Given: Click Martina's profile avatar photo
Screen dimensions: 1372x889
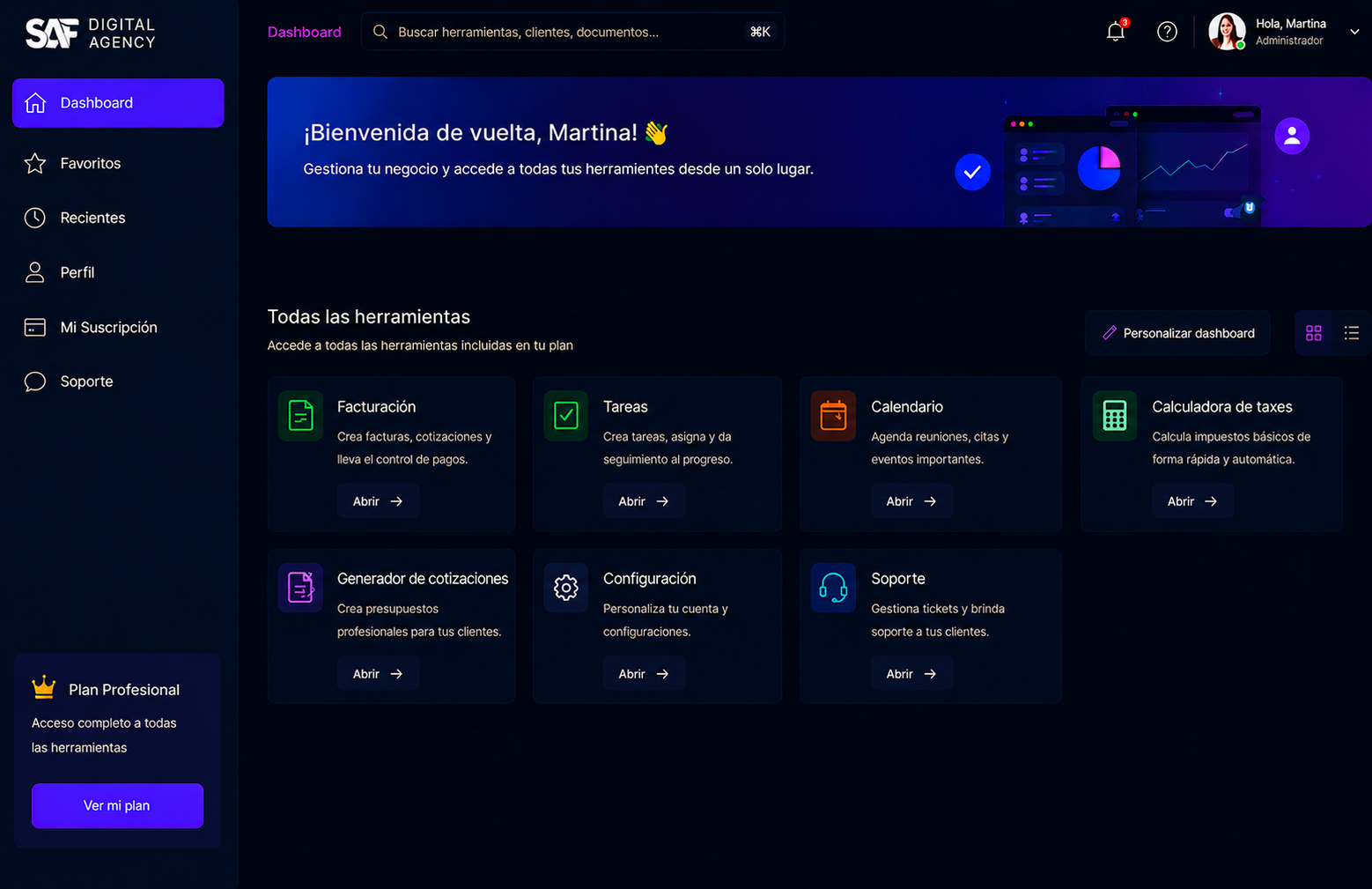Looking at the screenshot, I should click(1227, 32).
